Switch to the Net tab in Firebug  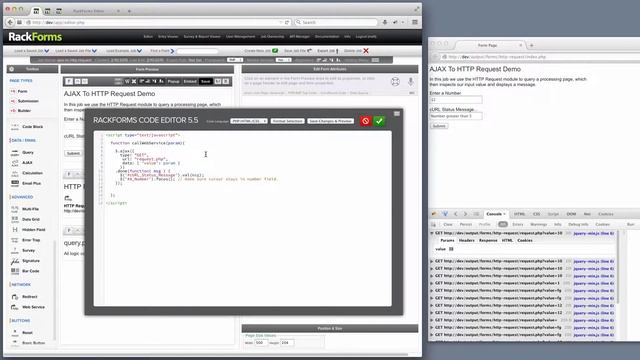587,214
